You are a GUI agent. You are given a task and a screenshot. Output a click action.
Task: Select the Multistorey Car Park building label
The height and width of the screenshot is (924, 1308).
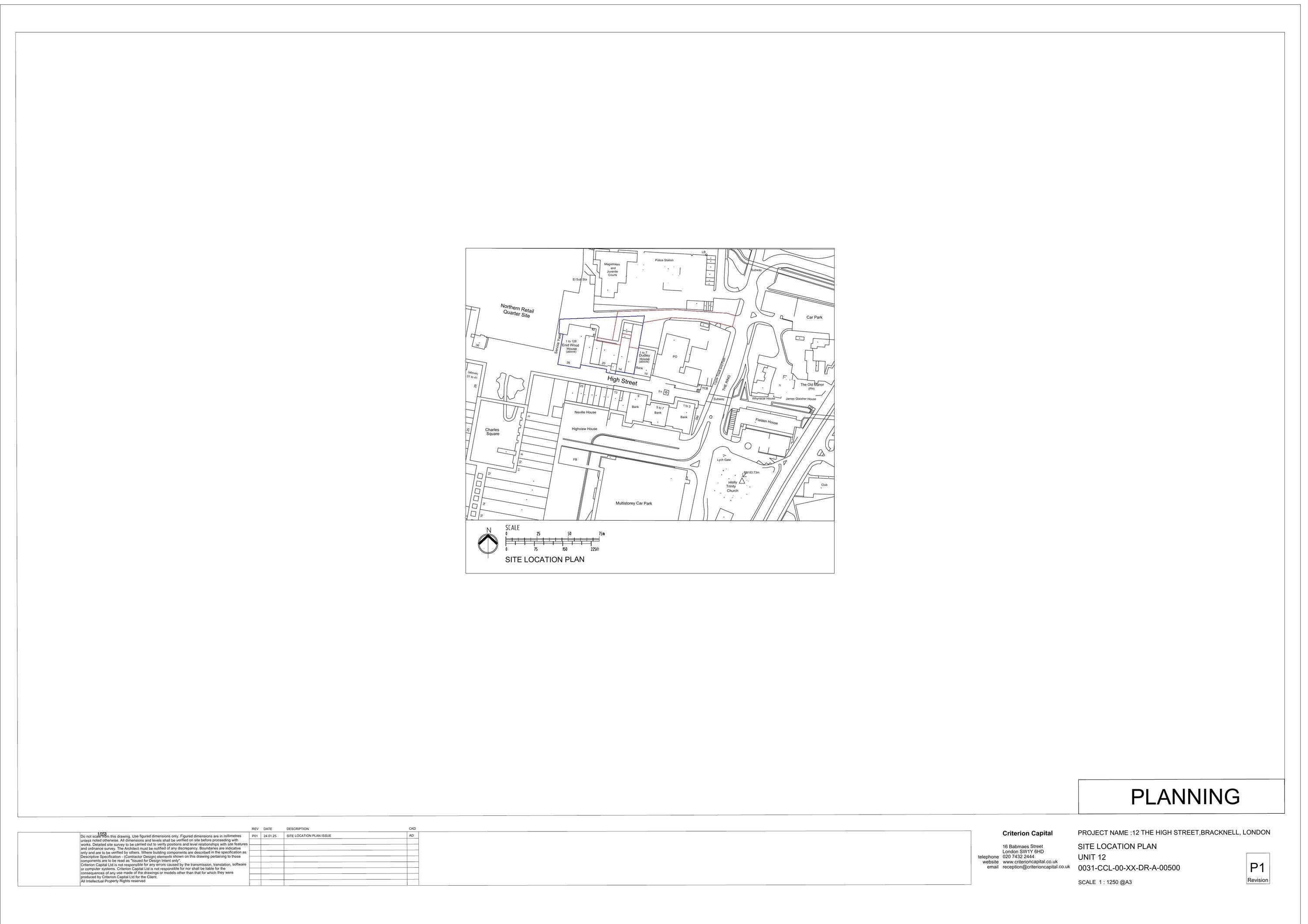pyautogui.click(x=634, y=503)
